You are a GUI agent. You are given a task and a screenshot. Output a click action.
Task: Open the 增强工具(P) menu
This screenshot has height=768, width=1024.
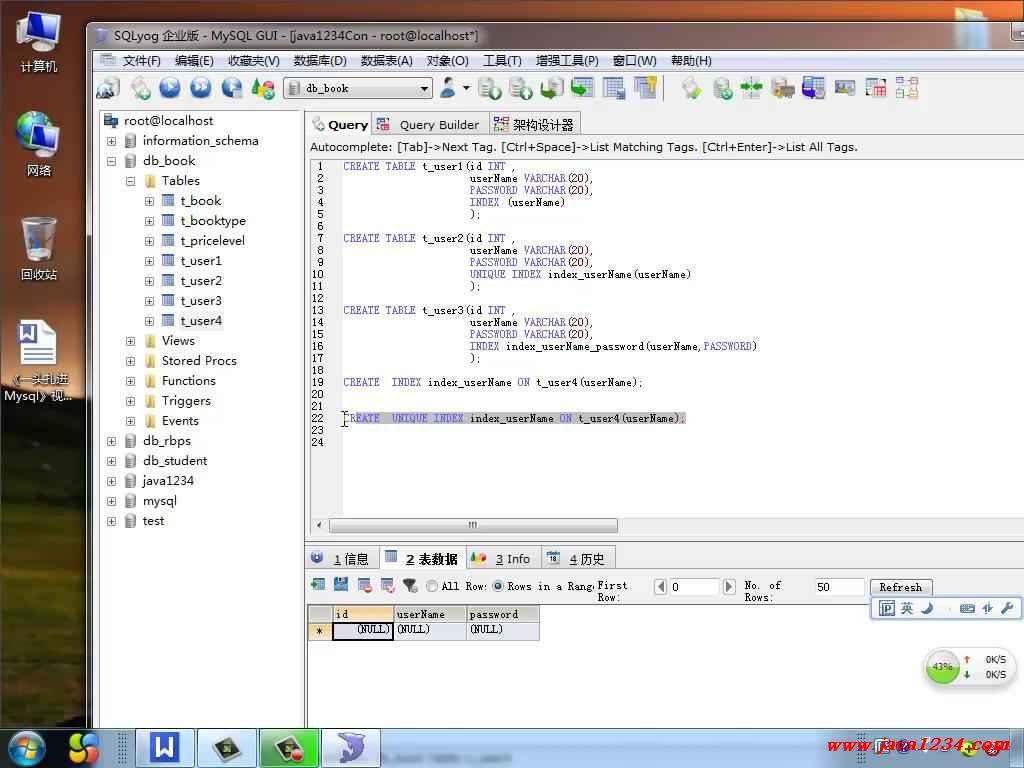coord(567,61)
